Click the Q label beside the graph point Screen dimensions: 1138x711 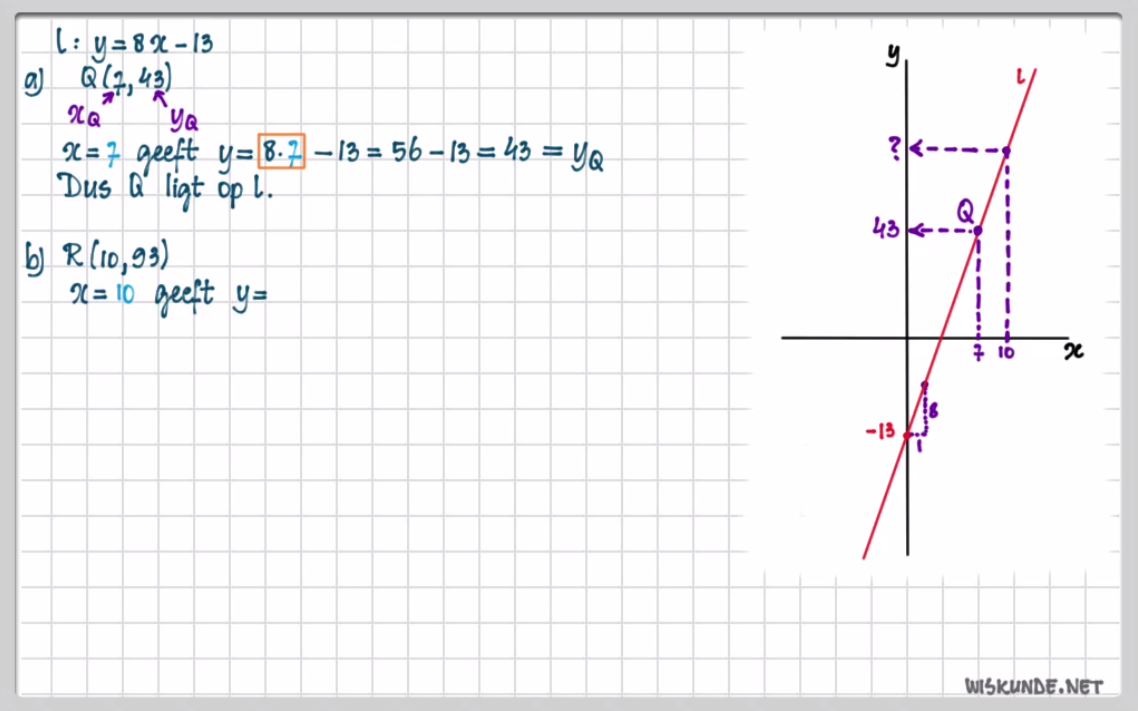click(965, 212)
